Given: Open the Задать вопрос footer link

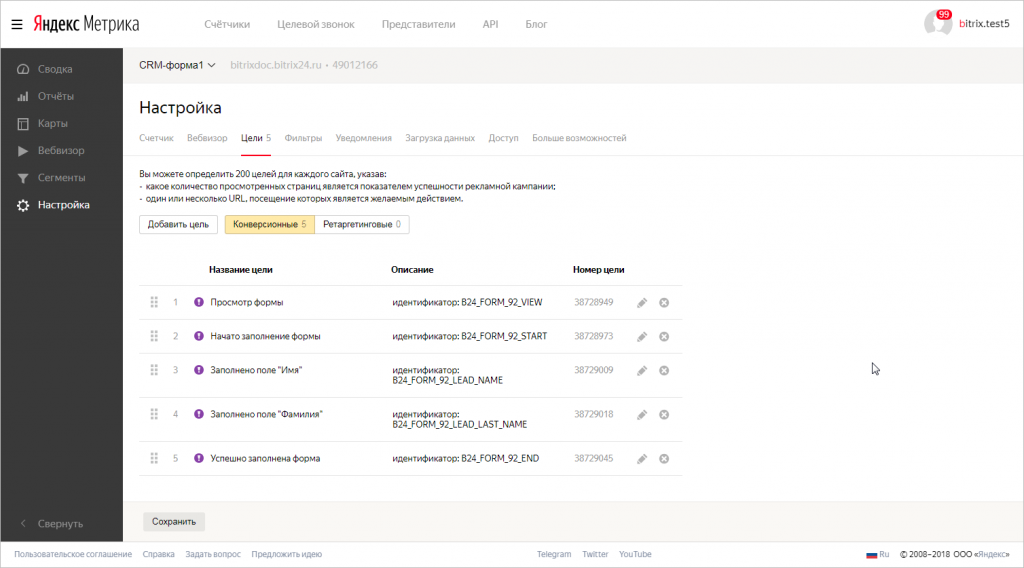Looking at the screenshot, I should coord(213,554).
